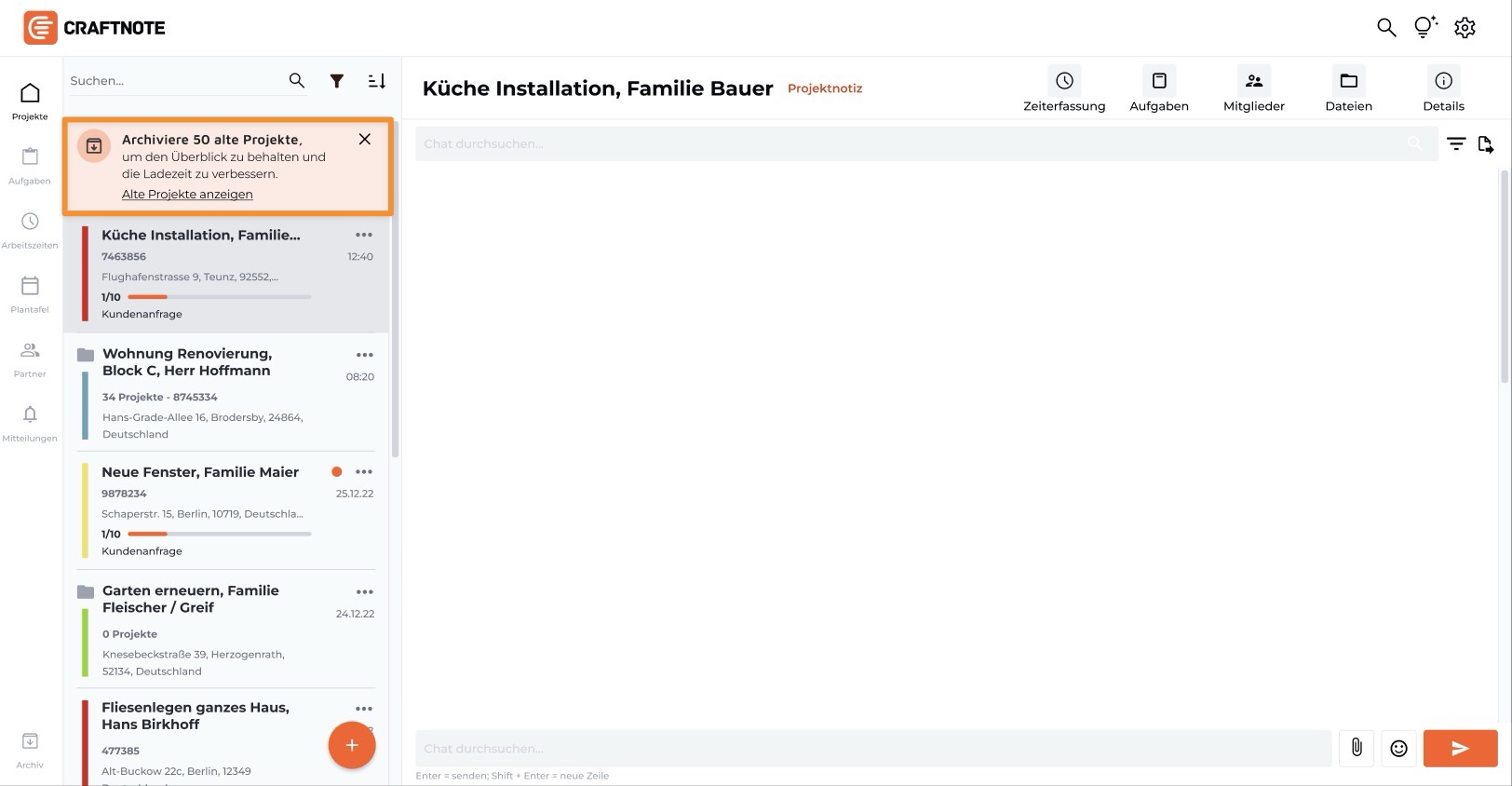
Task: Dismiss the archive projects banner
Action: pyautogui.click(x=365, y=139)
